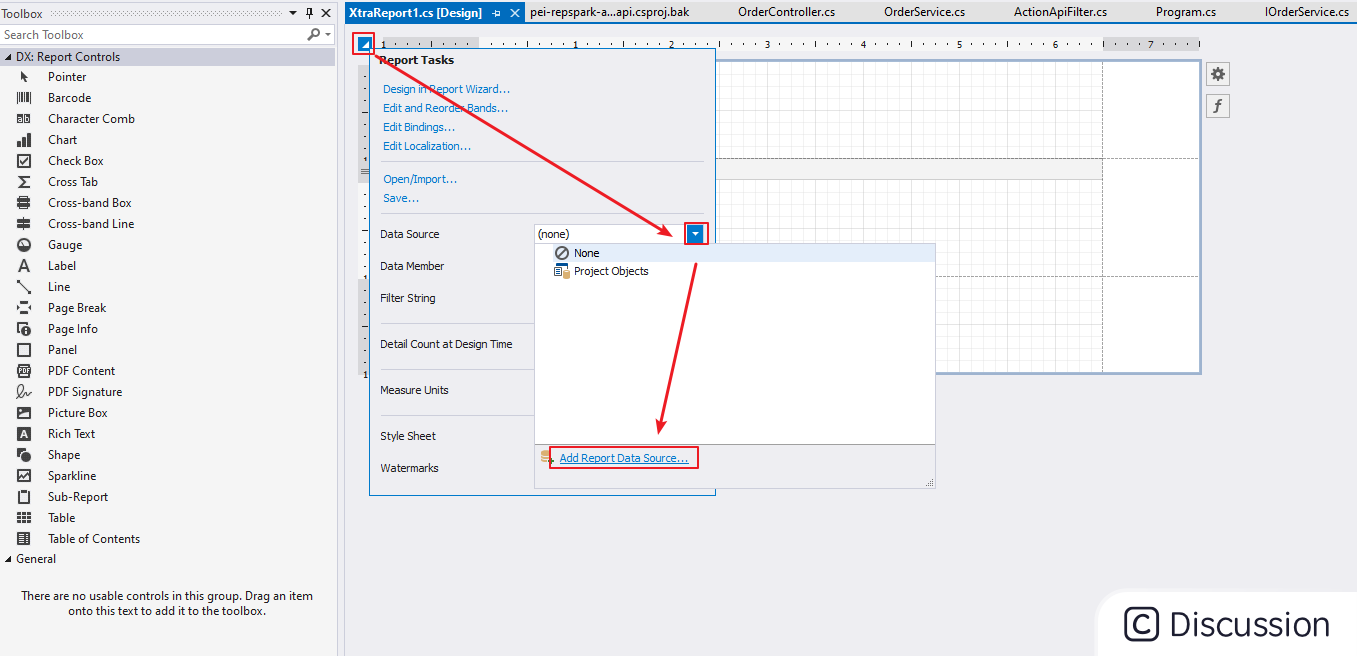Collapse the DX: Report Controls group
This screenshot has width=1357, height=656.
(9, 57)
